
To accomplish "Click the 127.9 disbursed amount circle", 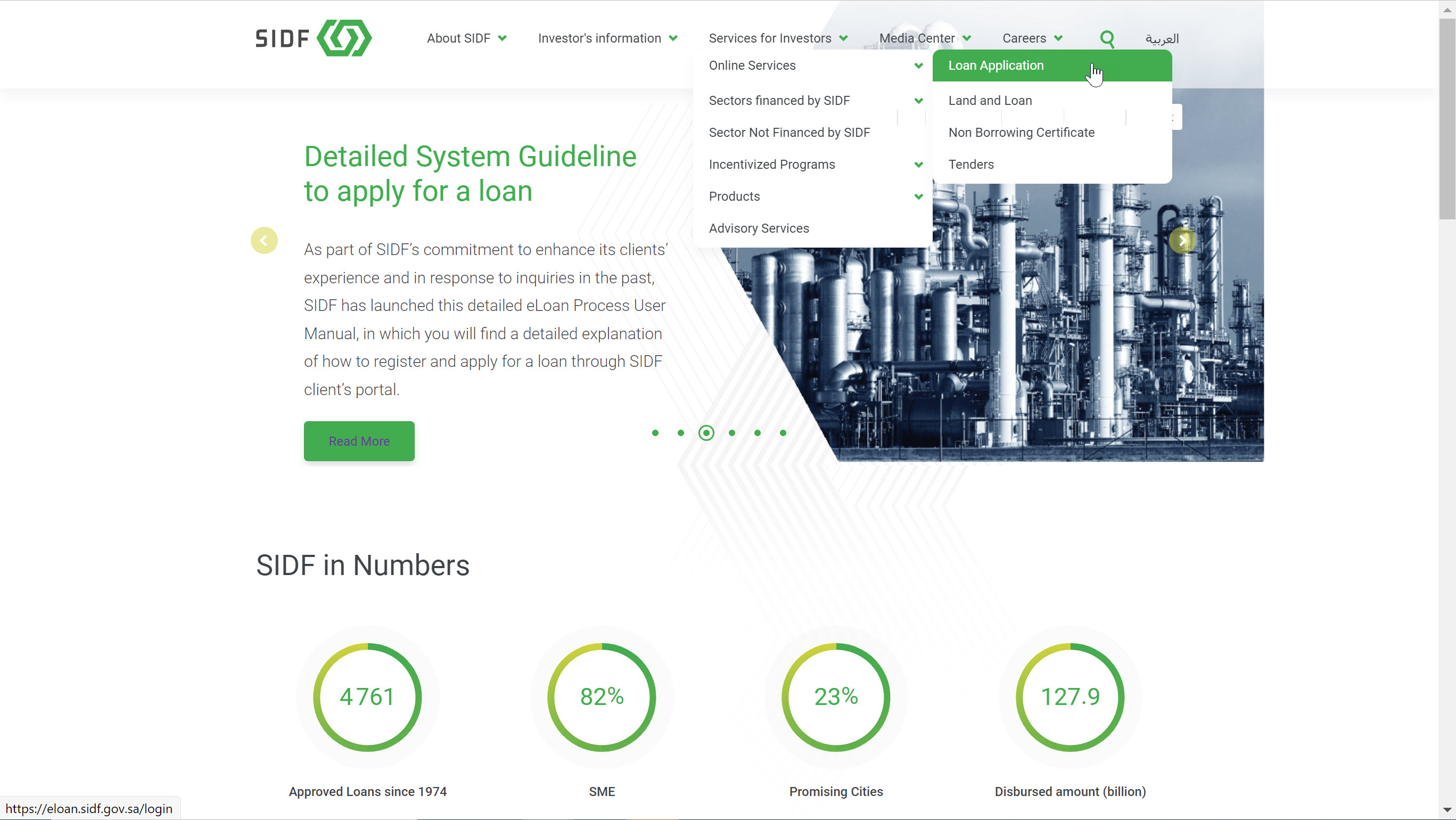I will point(1070,696).
